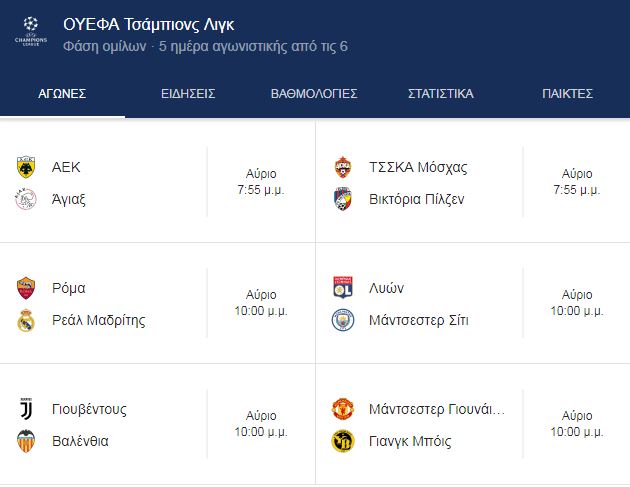The width and height of the screenshot is (630, 487).
Task: Click the AS Roma team crest
Action: [26, 288]
